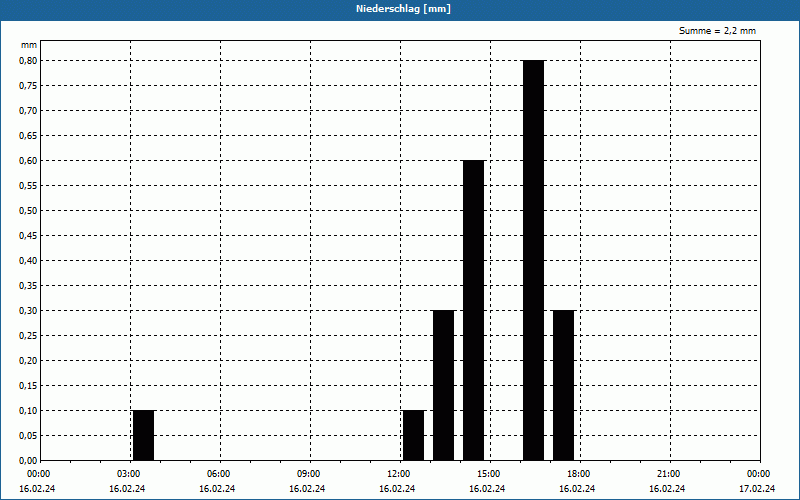The width and height of the screenshot is (800, 500).
Task: Click the 0,55 y-axis label
Action: pos(28,186)
